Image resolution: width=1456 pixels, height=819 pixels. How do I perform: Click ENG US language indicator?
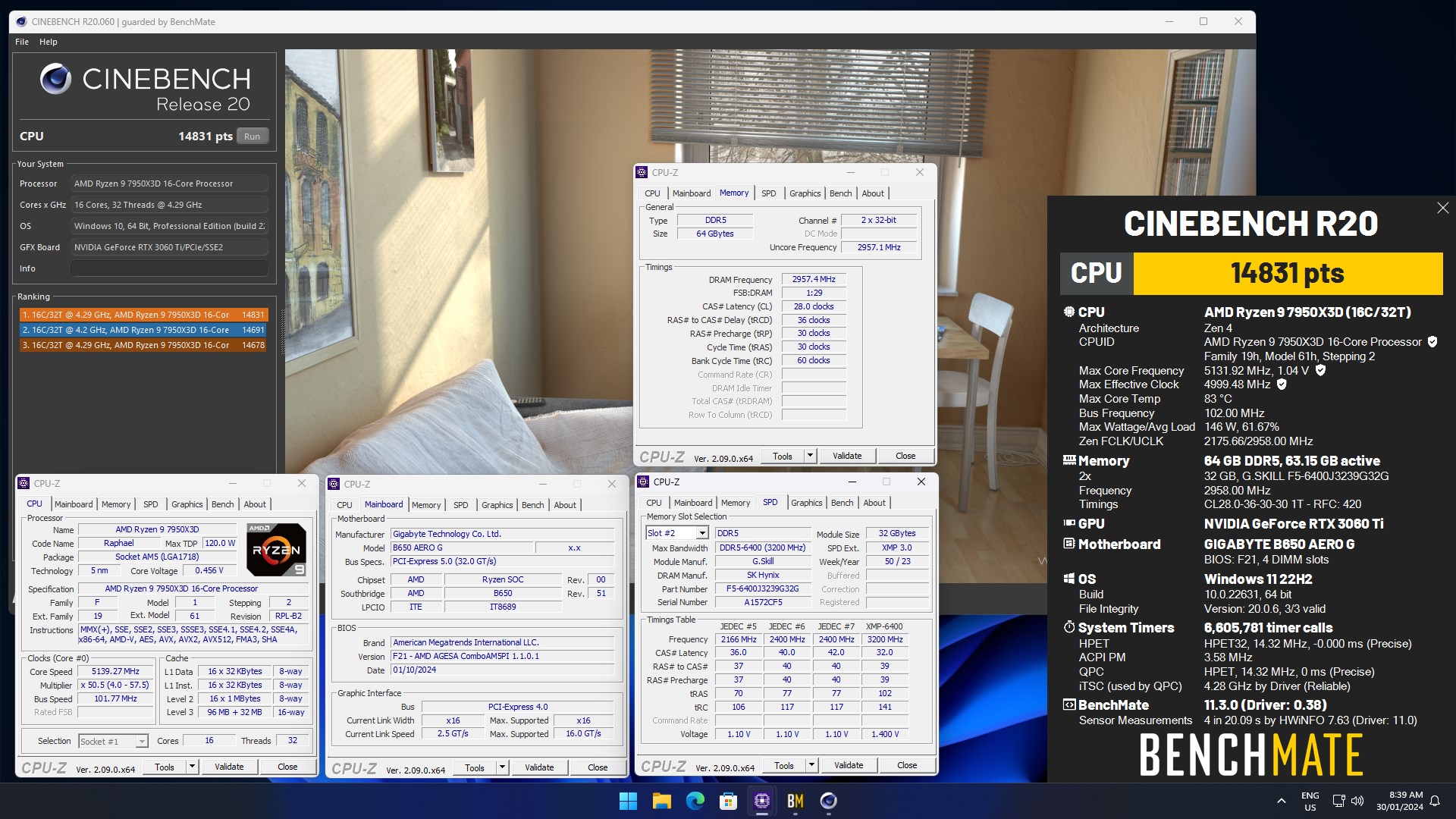[1310, 801]
